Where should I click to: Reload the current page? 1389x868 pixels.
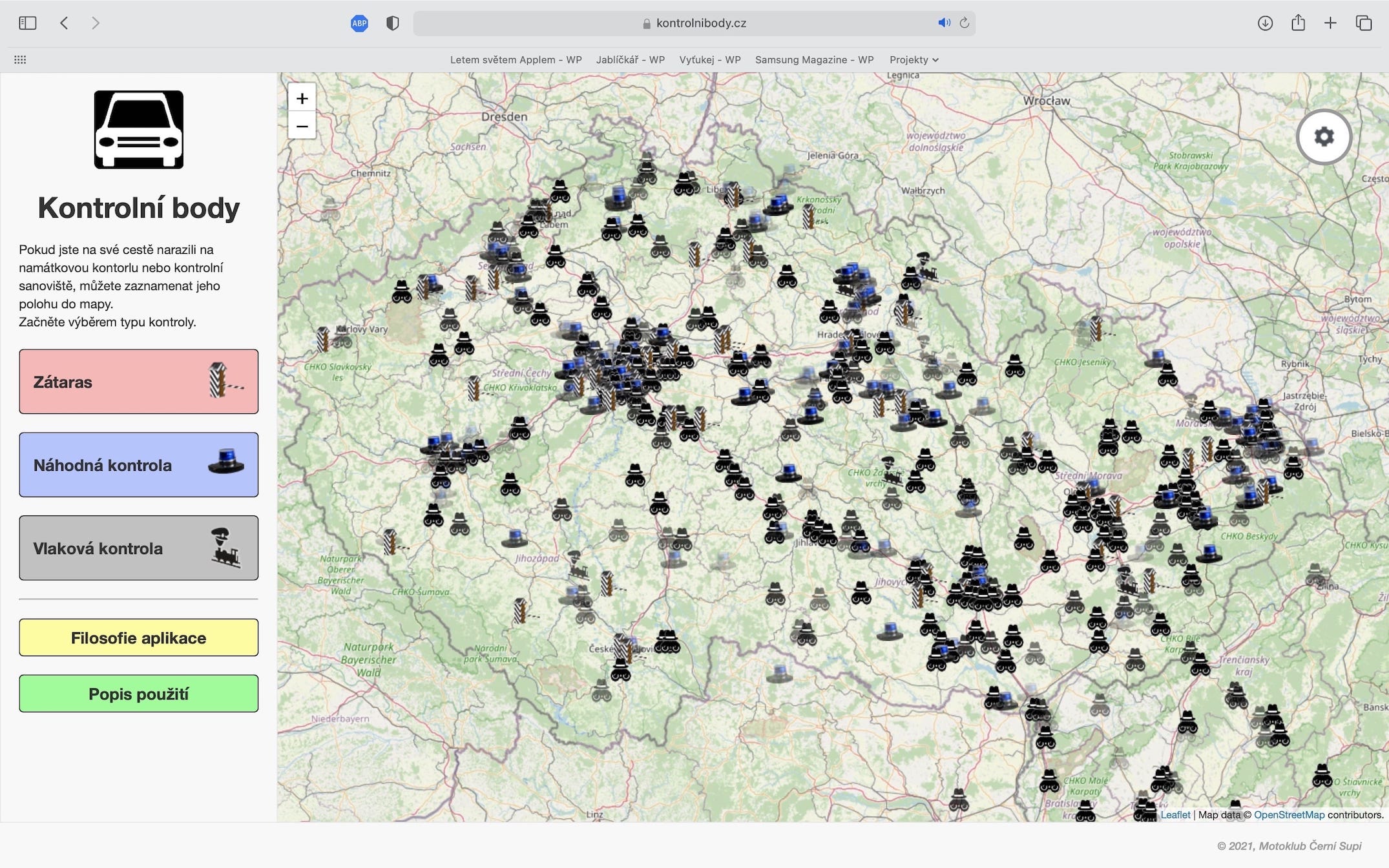(x=965, y=23)
